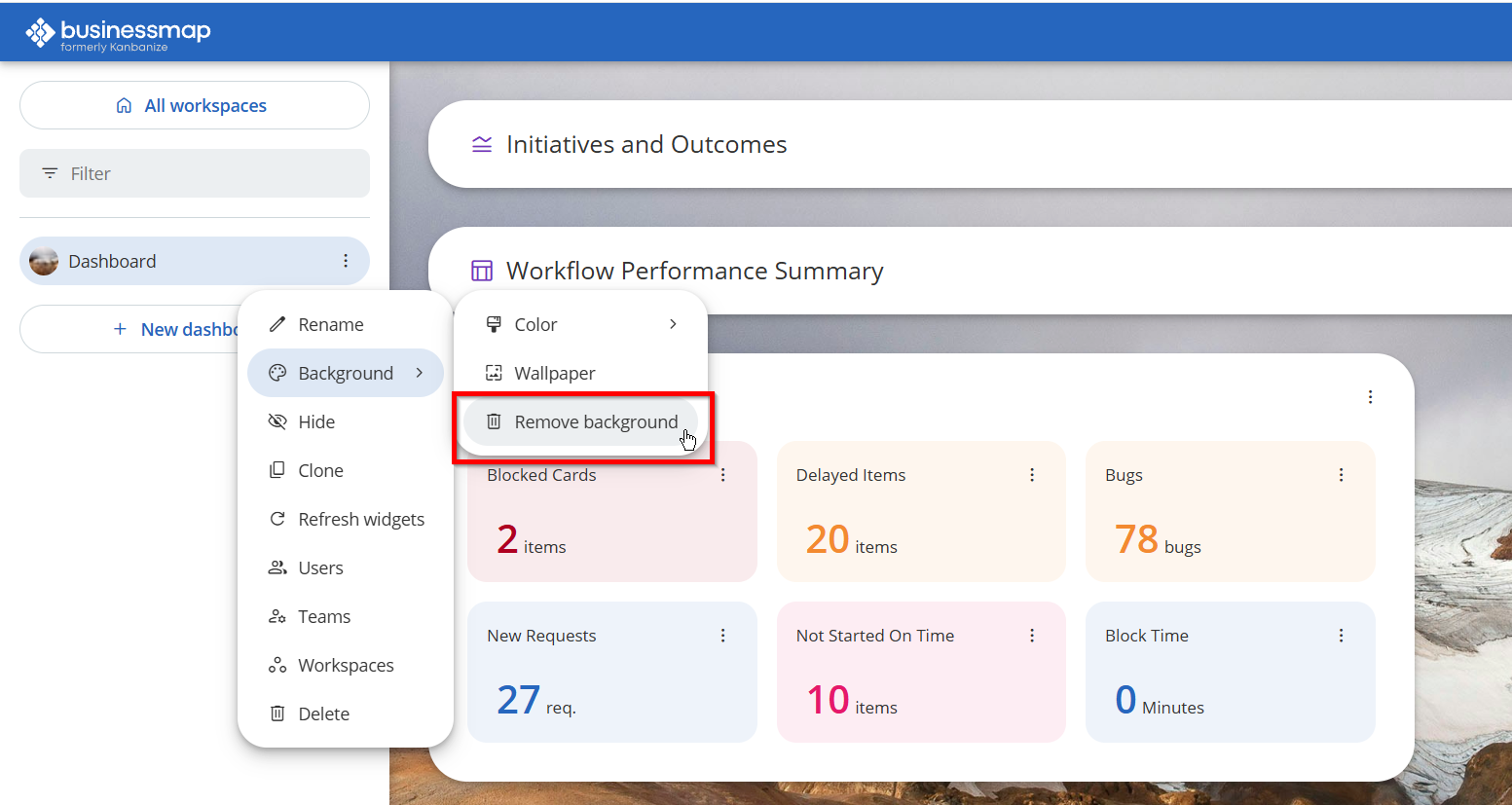Click the Not Started On Time kebab icon
The image size is (1512, 805).
tap(1032, 636)
